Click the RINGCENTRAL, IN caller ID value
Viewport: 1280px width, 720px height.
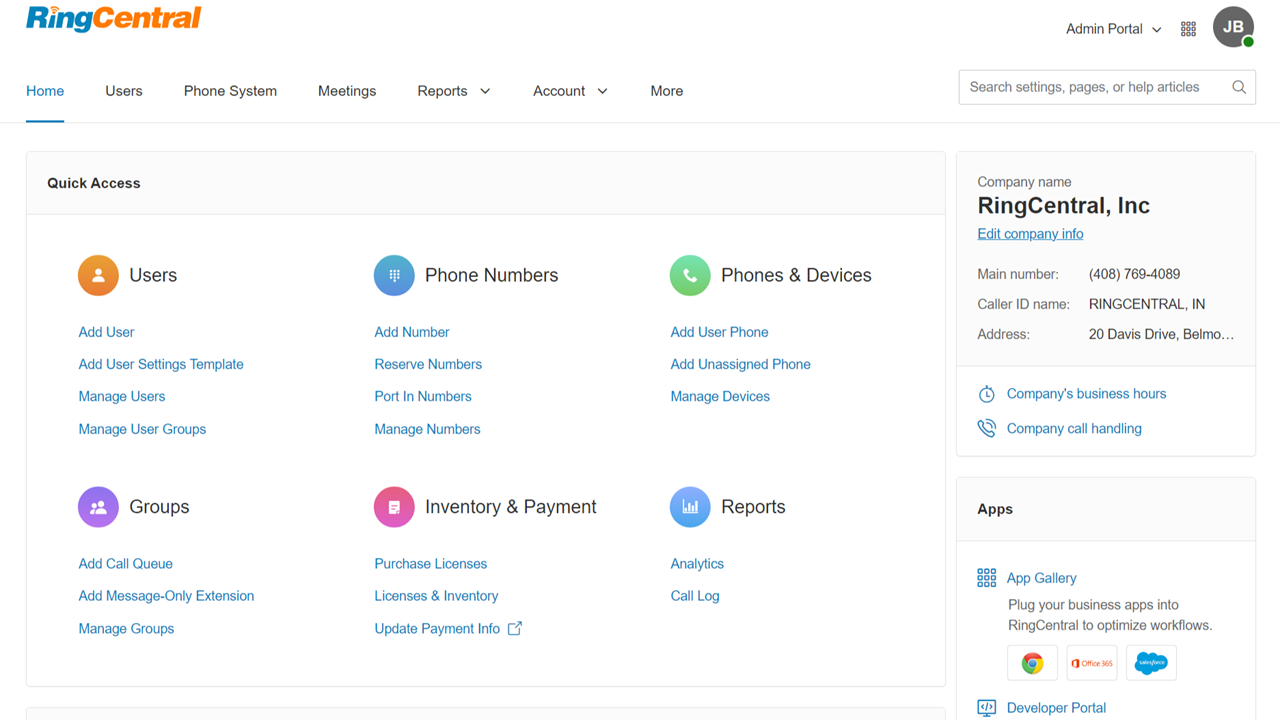(x=1146, y=304)
